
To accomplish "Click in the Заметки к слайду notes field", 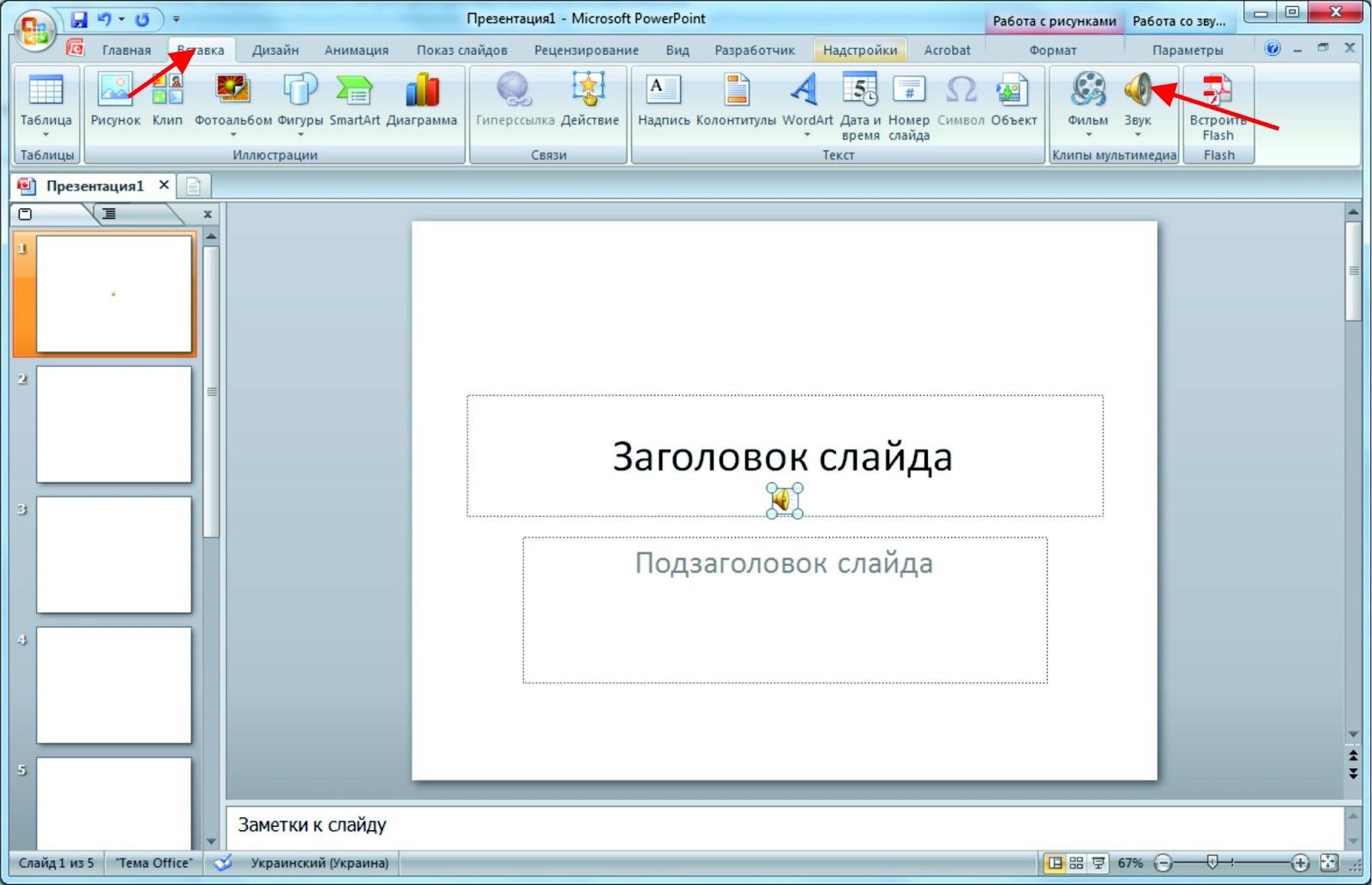I will point(785,826).
